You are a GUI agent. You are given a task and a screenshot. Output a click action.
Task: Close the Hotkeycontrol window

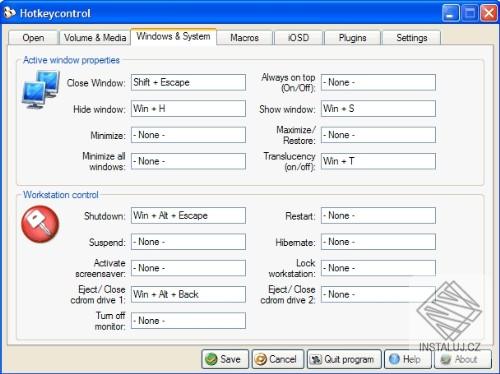[489, 14]
